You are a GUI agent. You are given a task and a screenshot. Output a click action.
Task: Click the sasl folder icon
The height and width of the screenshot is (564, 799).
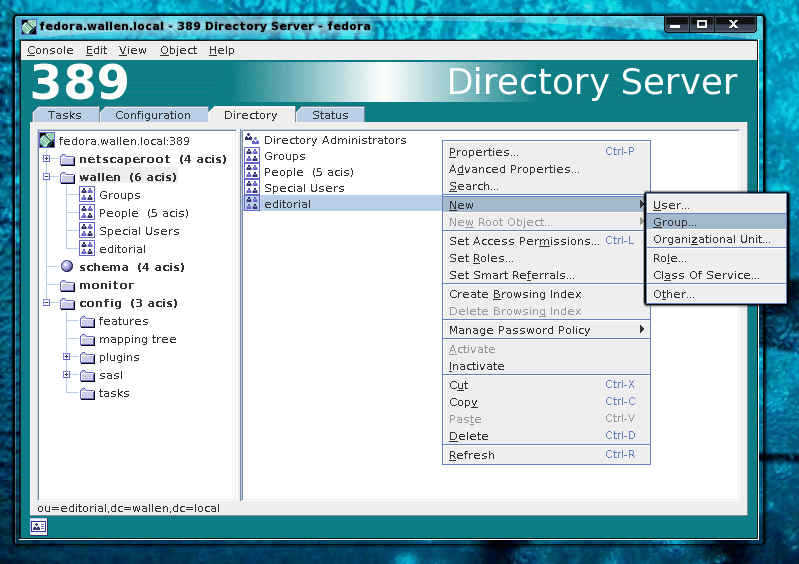[88, 375]
